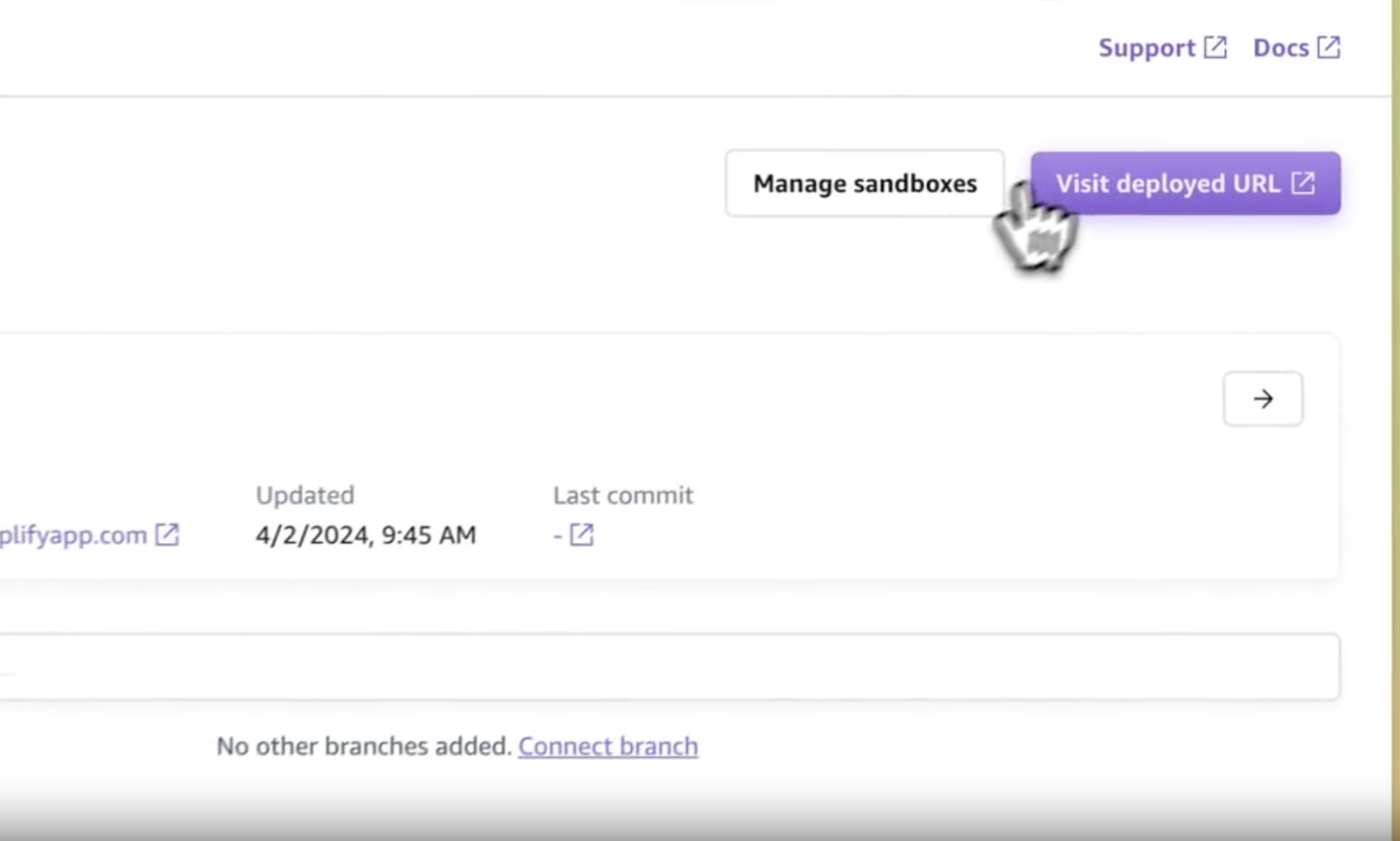Click the Visit deployed URL button

click(x=1185, y=183)
